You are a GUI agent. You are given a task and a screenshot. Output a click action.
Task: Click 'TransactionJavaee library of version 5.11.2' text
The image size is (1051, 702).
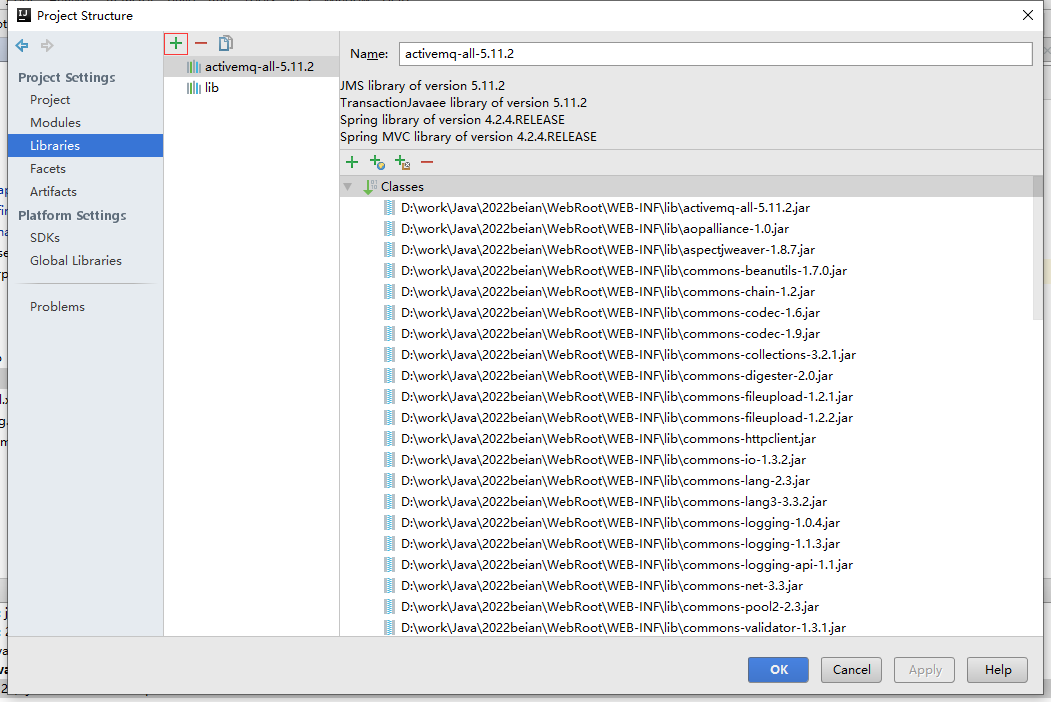point(463,103)
